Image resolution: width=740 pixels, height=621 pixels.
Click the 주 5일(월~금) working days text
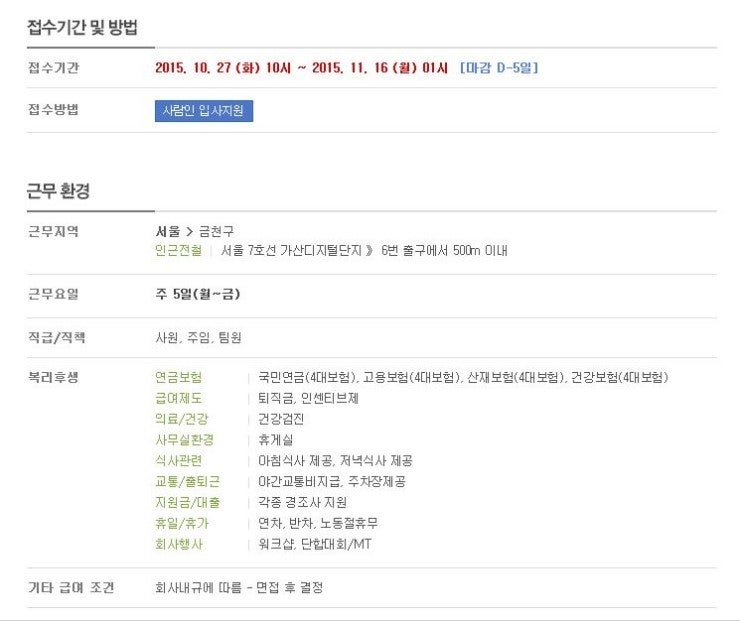(198, 294)
